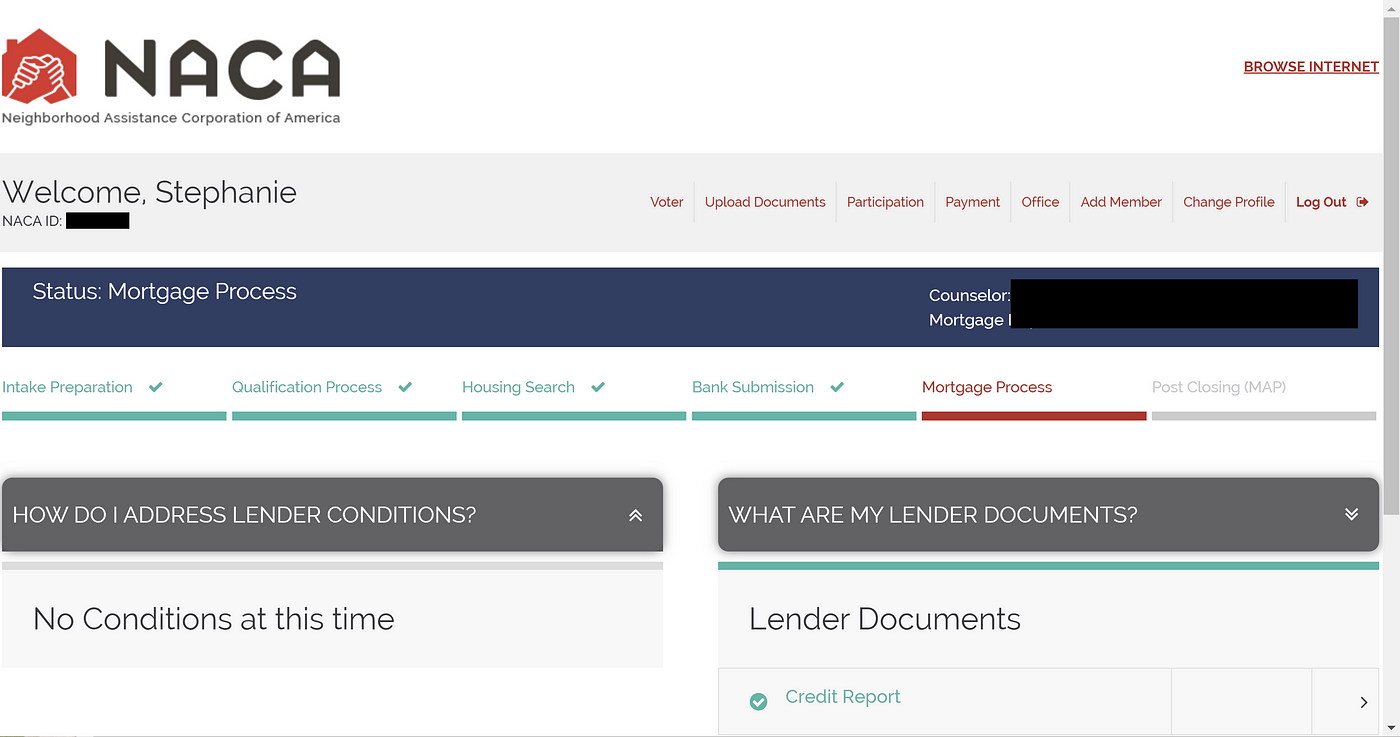Image resolution: width=1400 pixels, height=737 pixels.
Task: Open the Payment menu item
Action: click(x=973, y=202)
